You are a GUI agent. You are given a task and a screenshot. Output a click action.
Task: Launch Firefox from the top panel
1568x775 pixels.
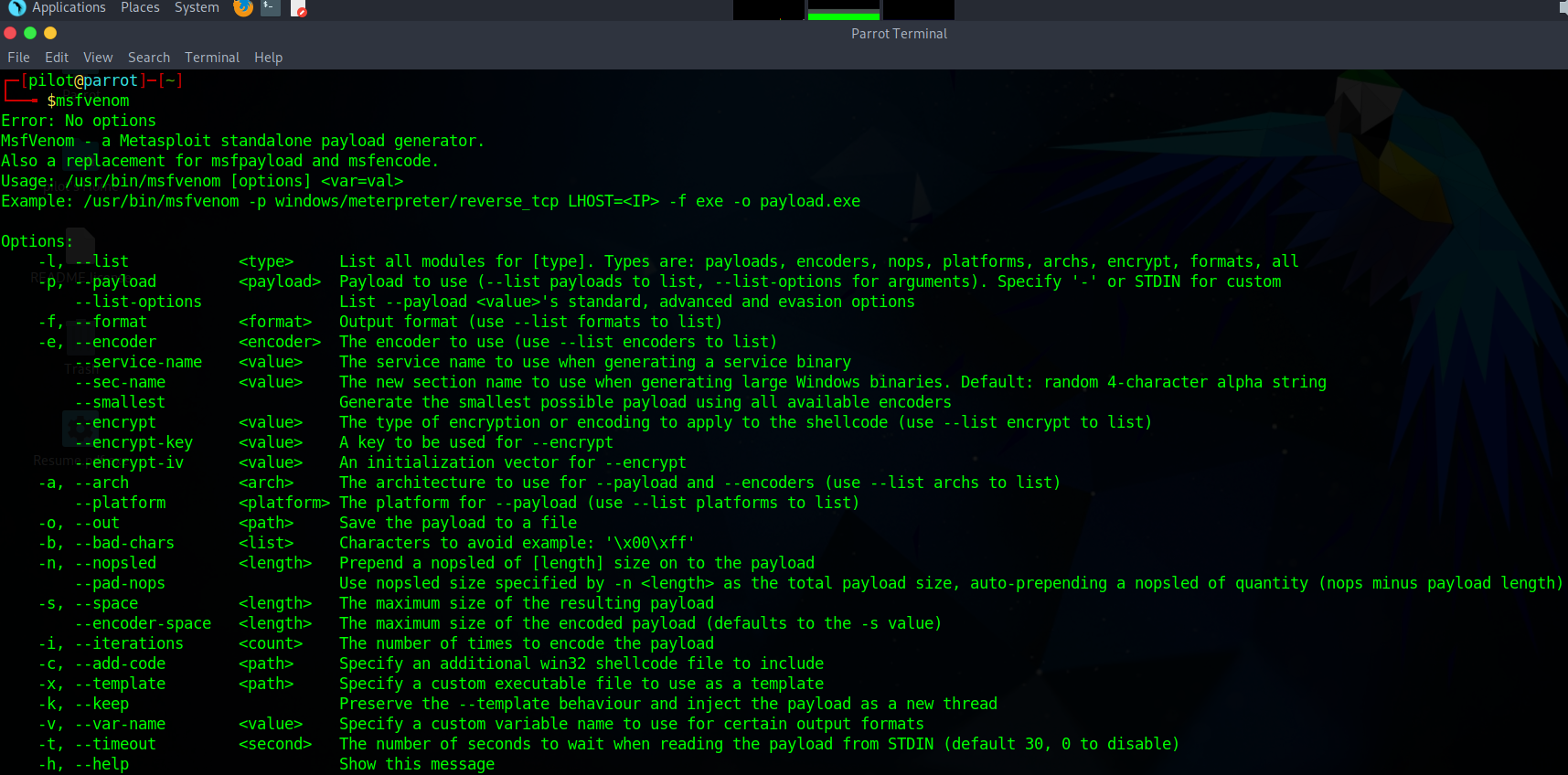pos(243,8)
